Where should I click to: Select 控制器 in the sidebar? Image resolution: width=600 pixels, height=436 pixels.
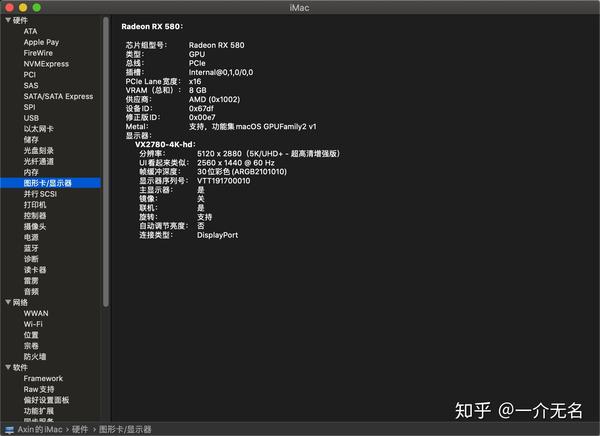point(35,216)
